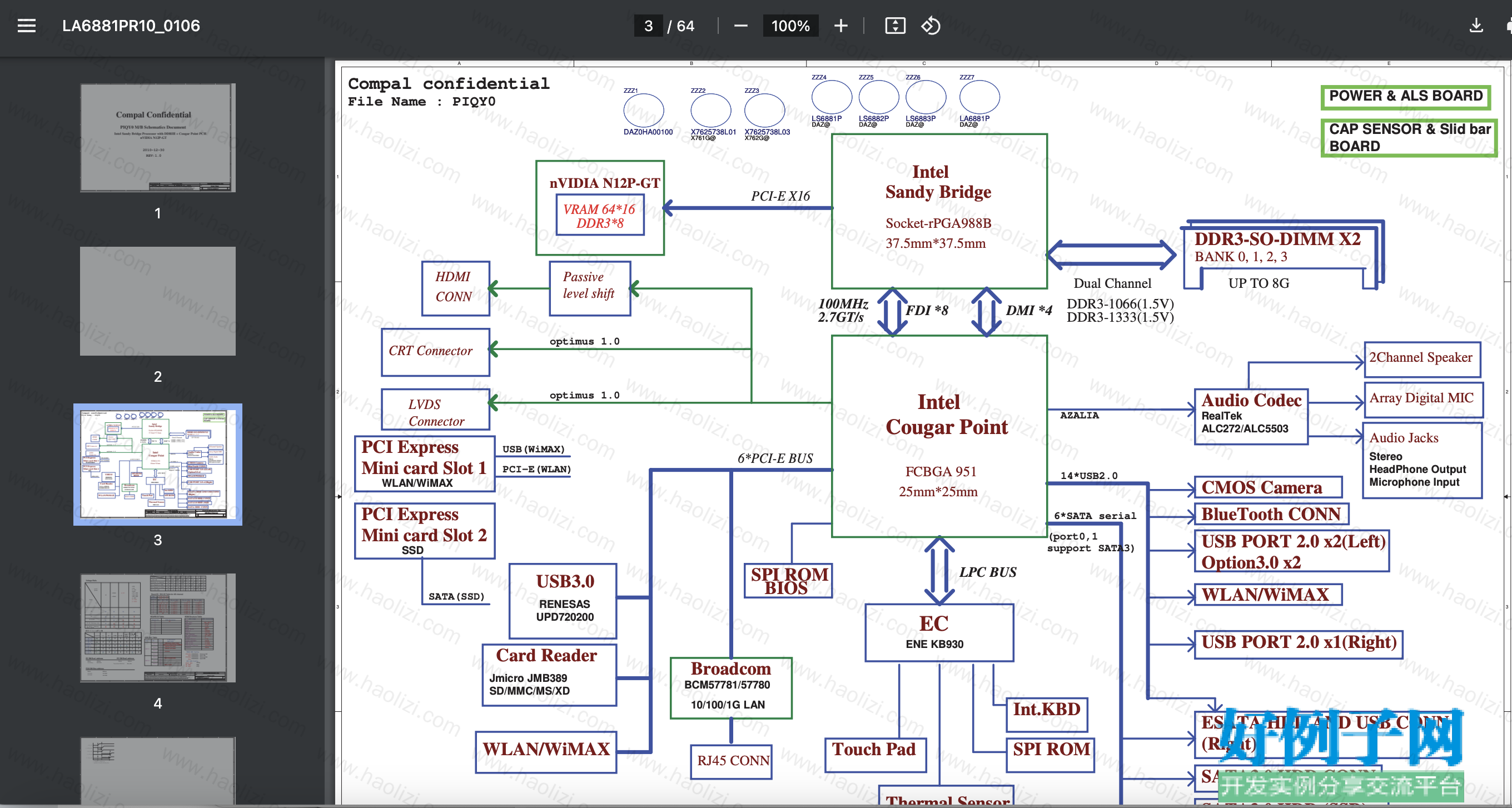The height and width of the screenshot is (808, 1512).
Task: Click the 14*USB2.0 label
Action: pyautogui.click(x=1089, y=476)
